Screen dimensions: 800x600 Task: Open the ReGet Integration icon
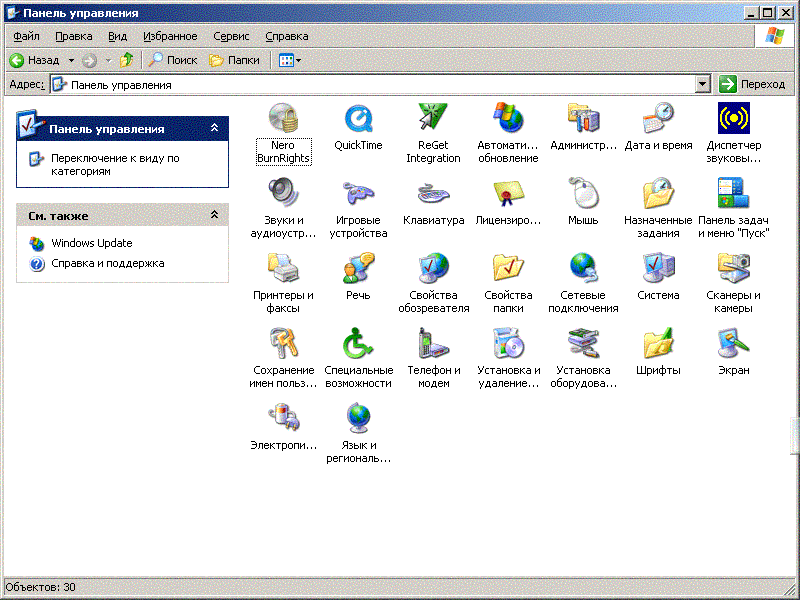(433, 120)
